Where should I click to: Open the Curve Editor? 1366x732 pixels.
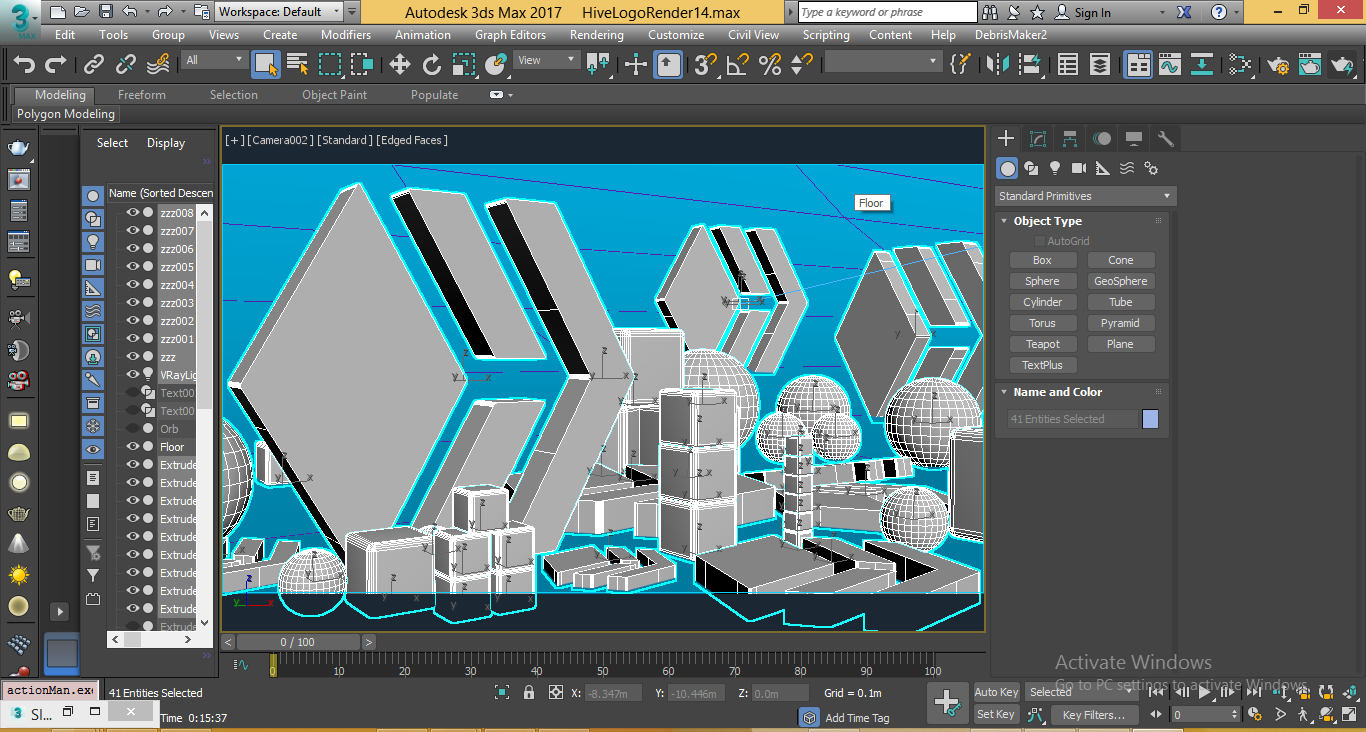[x=1170, y=65]
